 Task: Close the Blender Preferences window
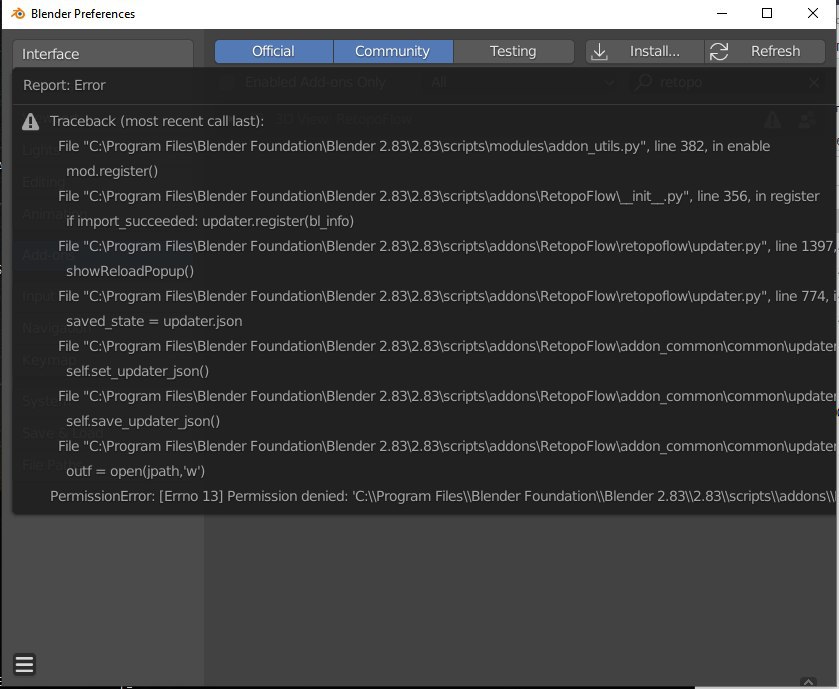pos(813,13)
